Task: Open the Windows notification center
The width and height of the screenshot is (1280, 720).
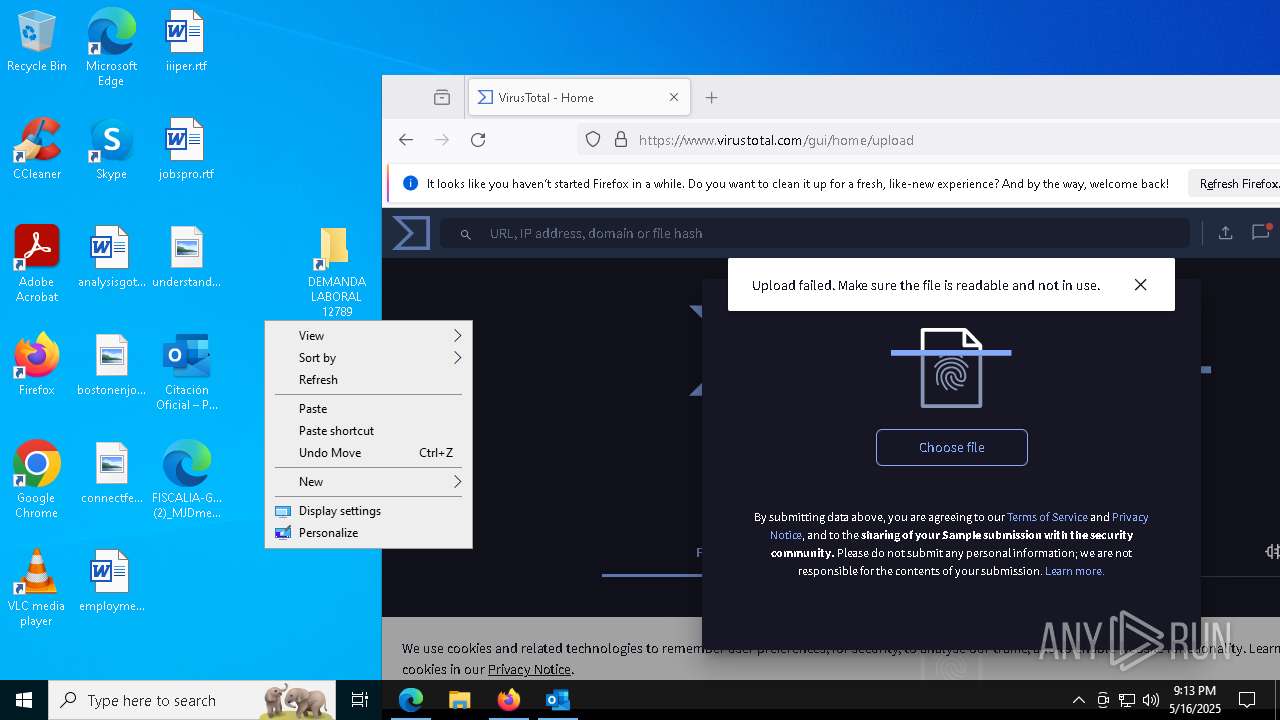Action: point(1247,700)
